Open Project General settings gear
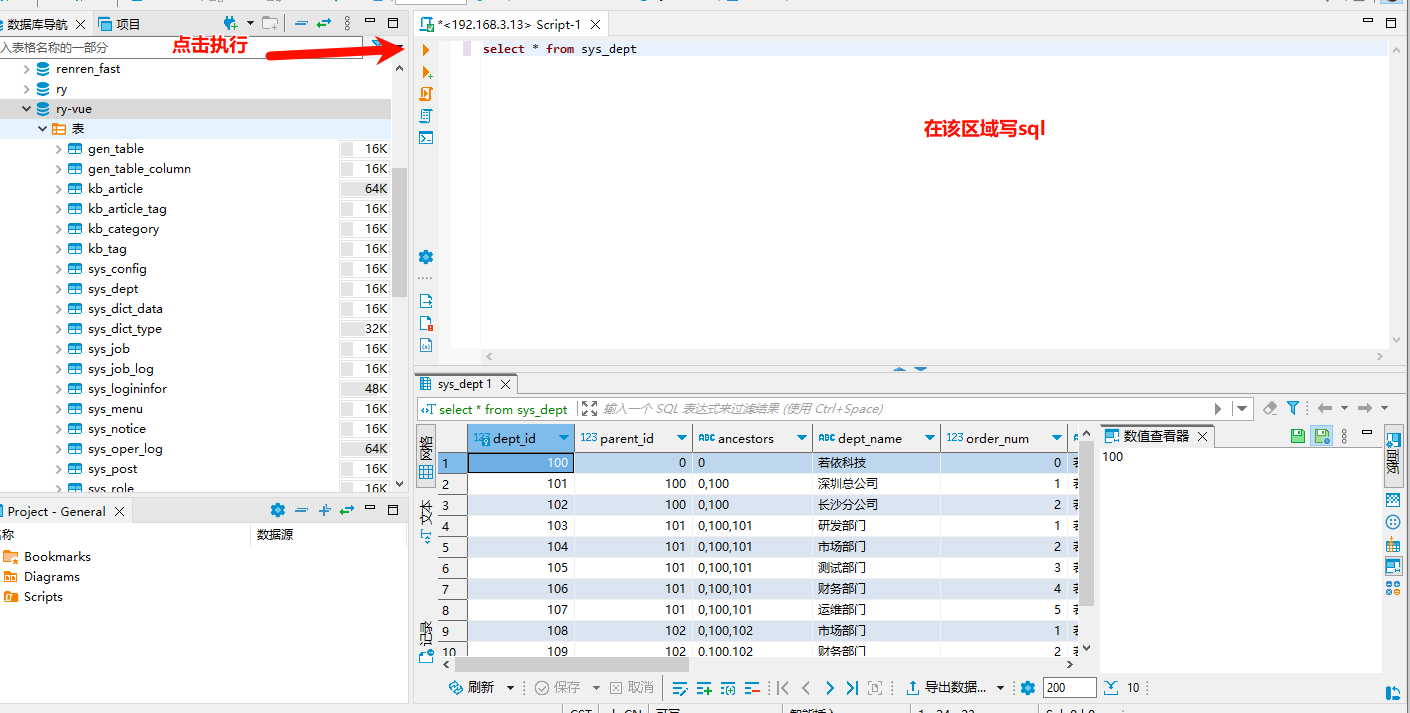This screenshot has width=1410, height=713. pos(278,510)
